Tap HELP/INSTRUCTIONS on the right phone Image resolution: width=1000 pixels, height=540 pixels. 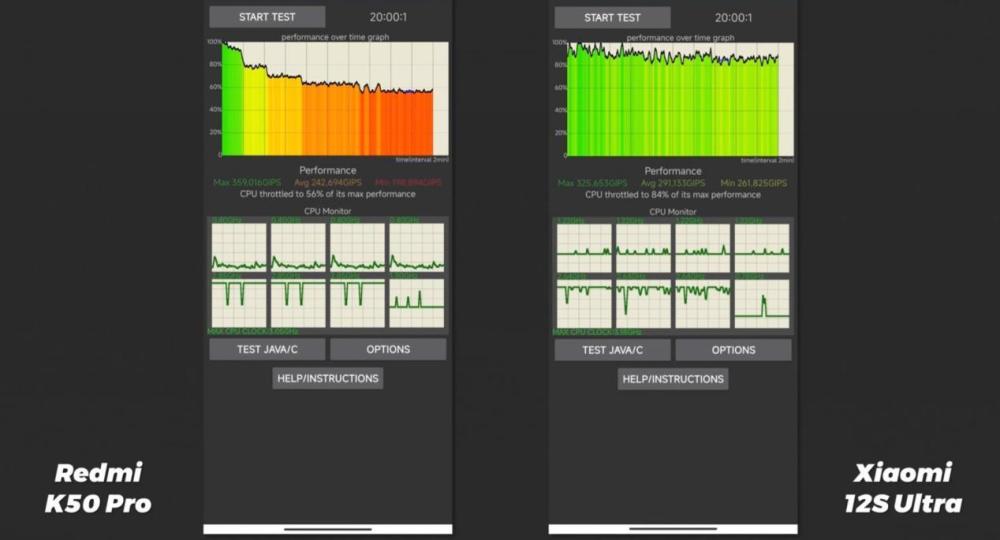click(673, 379)
